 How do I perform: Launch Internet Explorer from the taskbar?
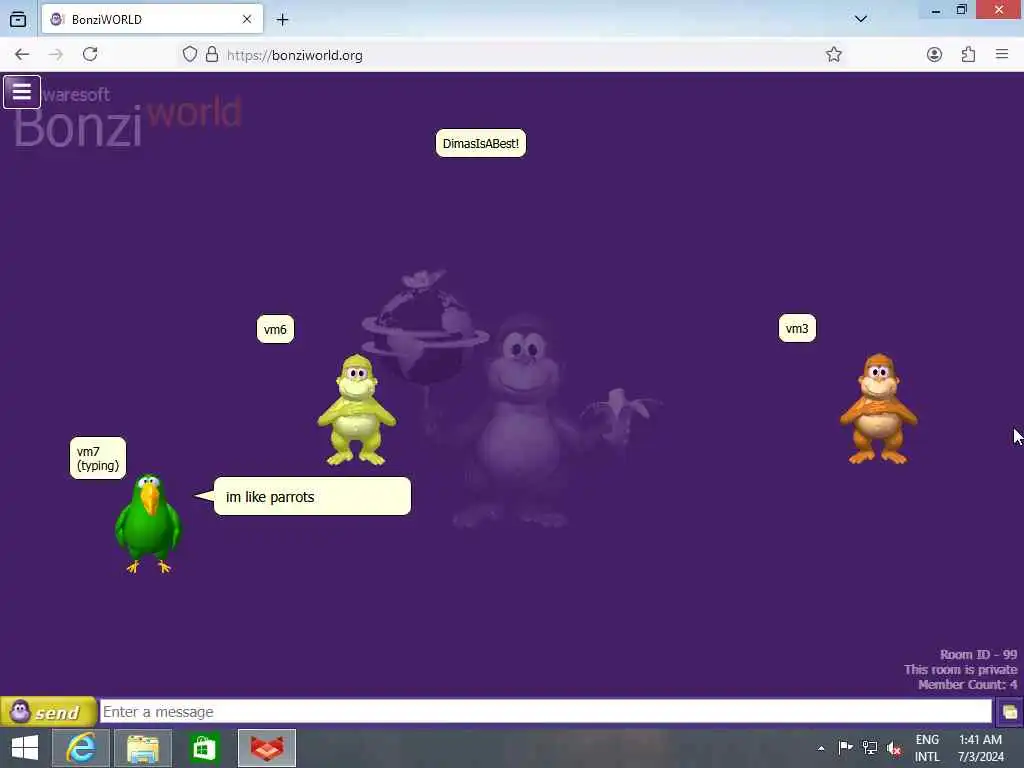click(81, 748)
